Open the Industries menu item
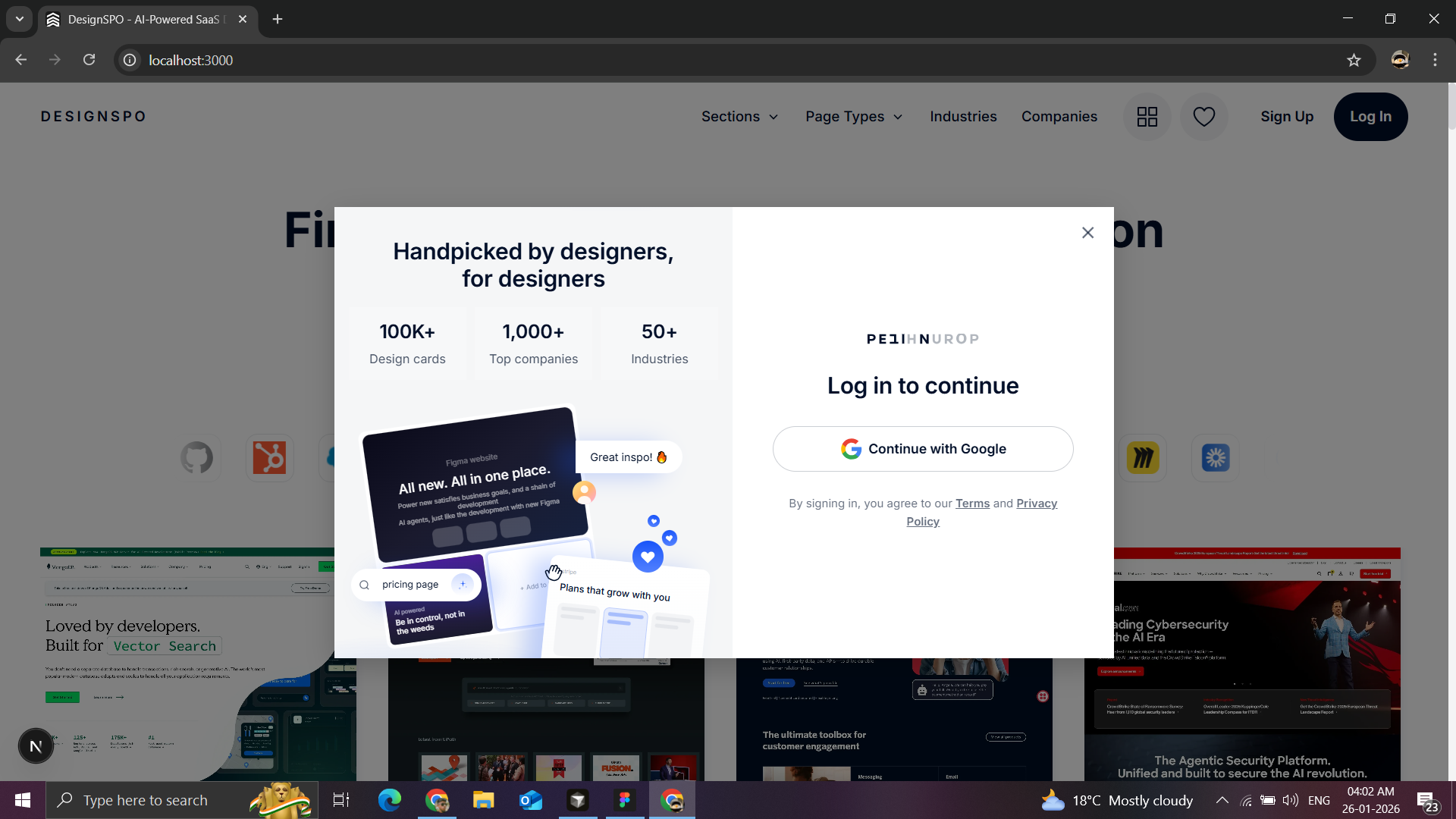1456x819 pixels. (x=963, y=117)
